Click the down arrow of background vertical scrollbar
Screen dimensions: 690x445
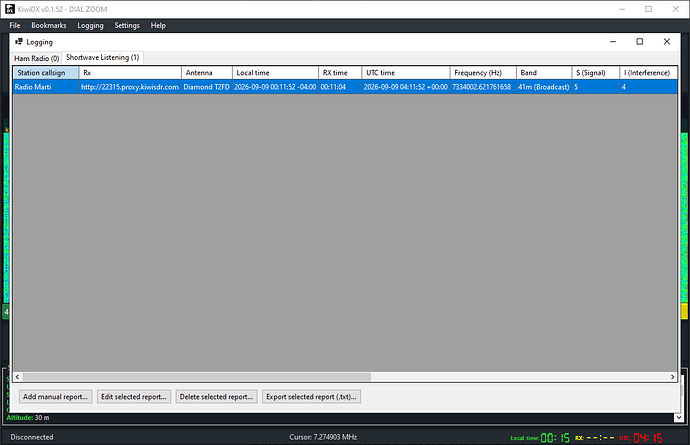(679, 417)
